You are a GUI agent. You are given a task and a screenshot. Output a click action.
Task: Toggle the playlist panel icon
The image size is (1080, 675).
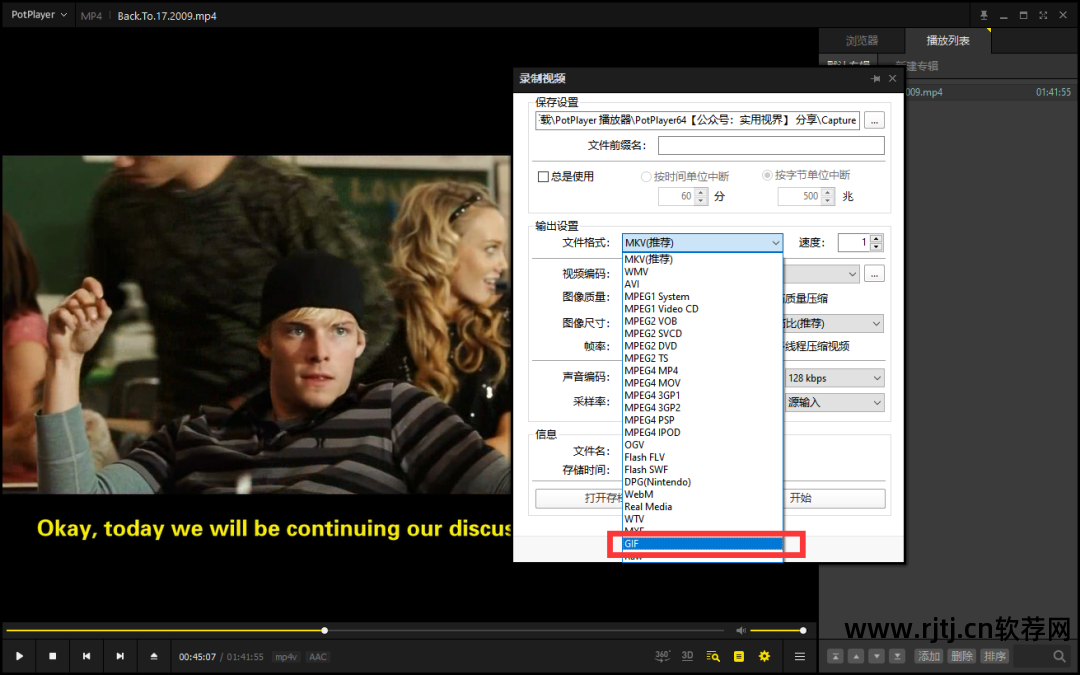click(x=738, y=656)
